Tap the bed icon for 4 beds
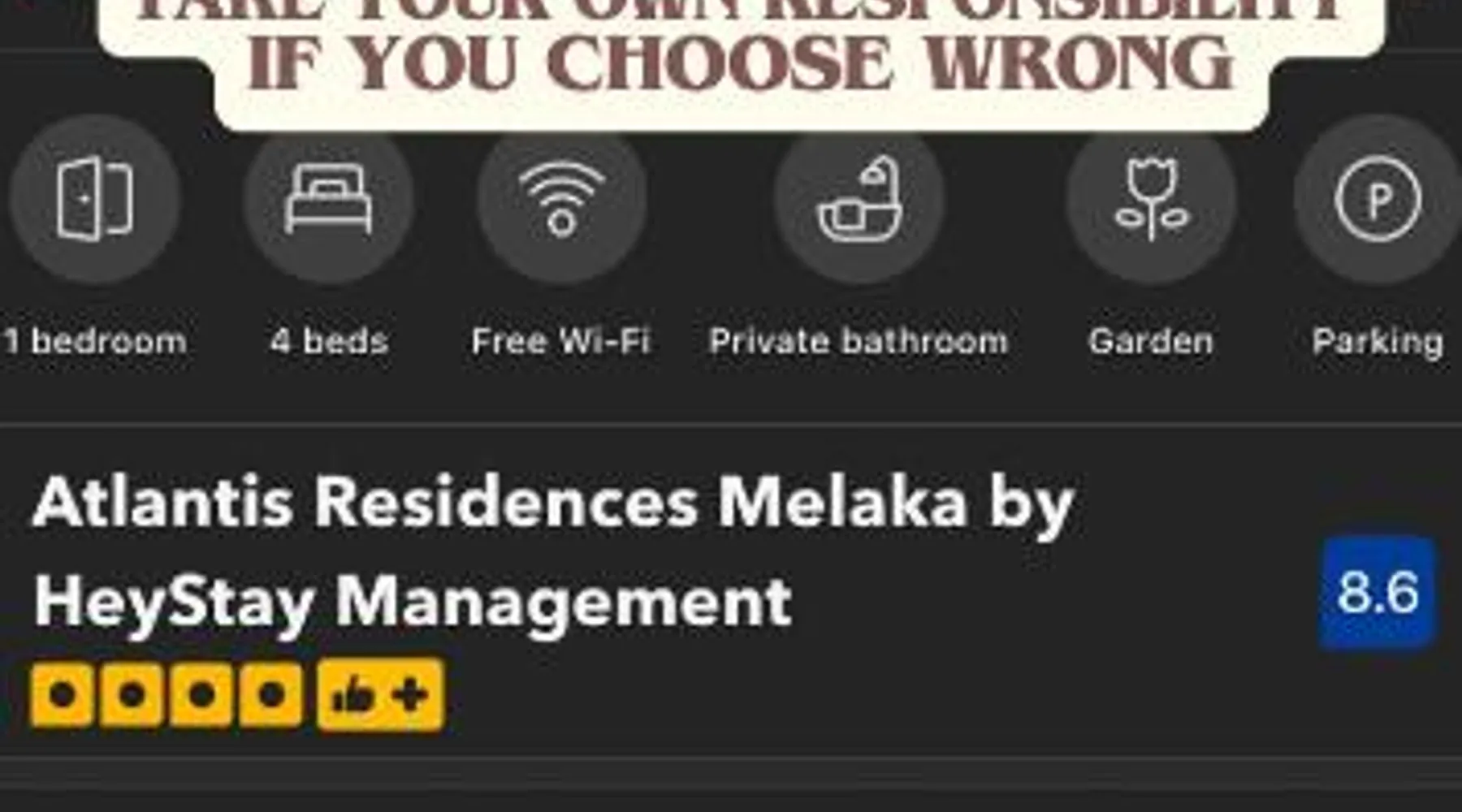Viewport: 1462px width, 812px height. (x=328, y=199)
